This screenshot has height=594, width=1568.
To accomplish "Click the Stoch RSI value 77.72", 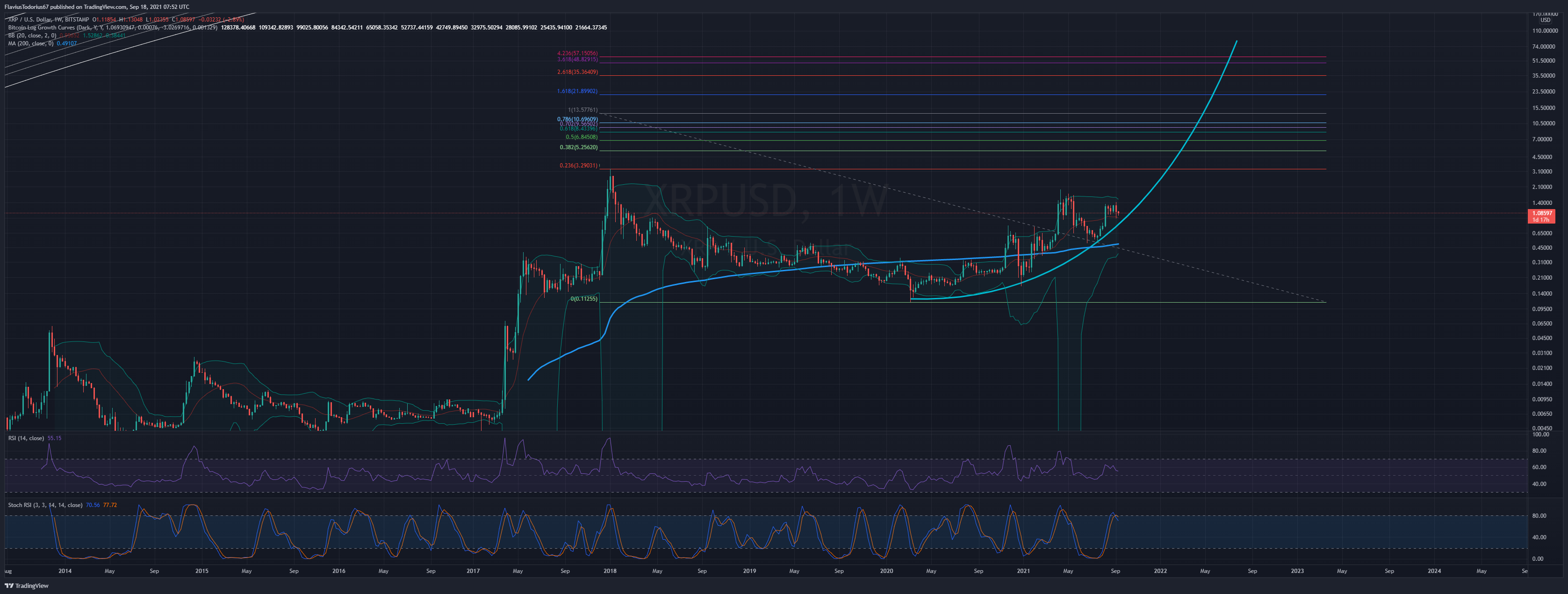I will point(110,505).
